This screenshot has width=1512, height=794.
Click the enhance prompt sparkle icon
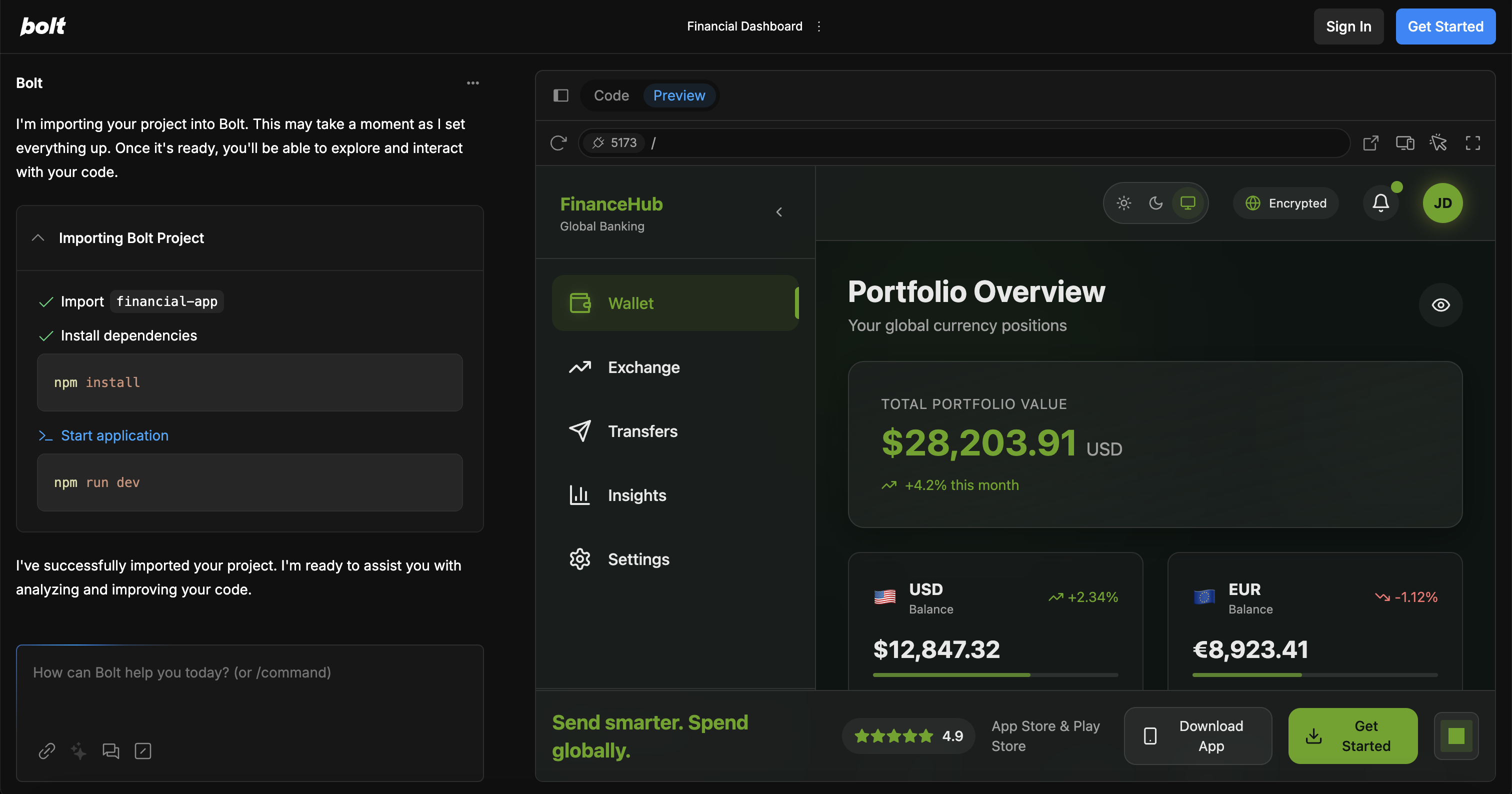(x=78, y=750)
